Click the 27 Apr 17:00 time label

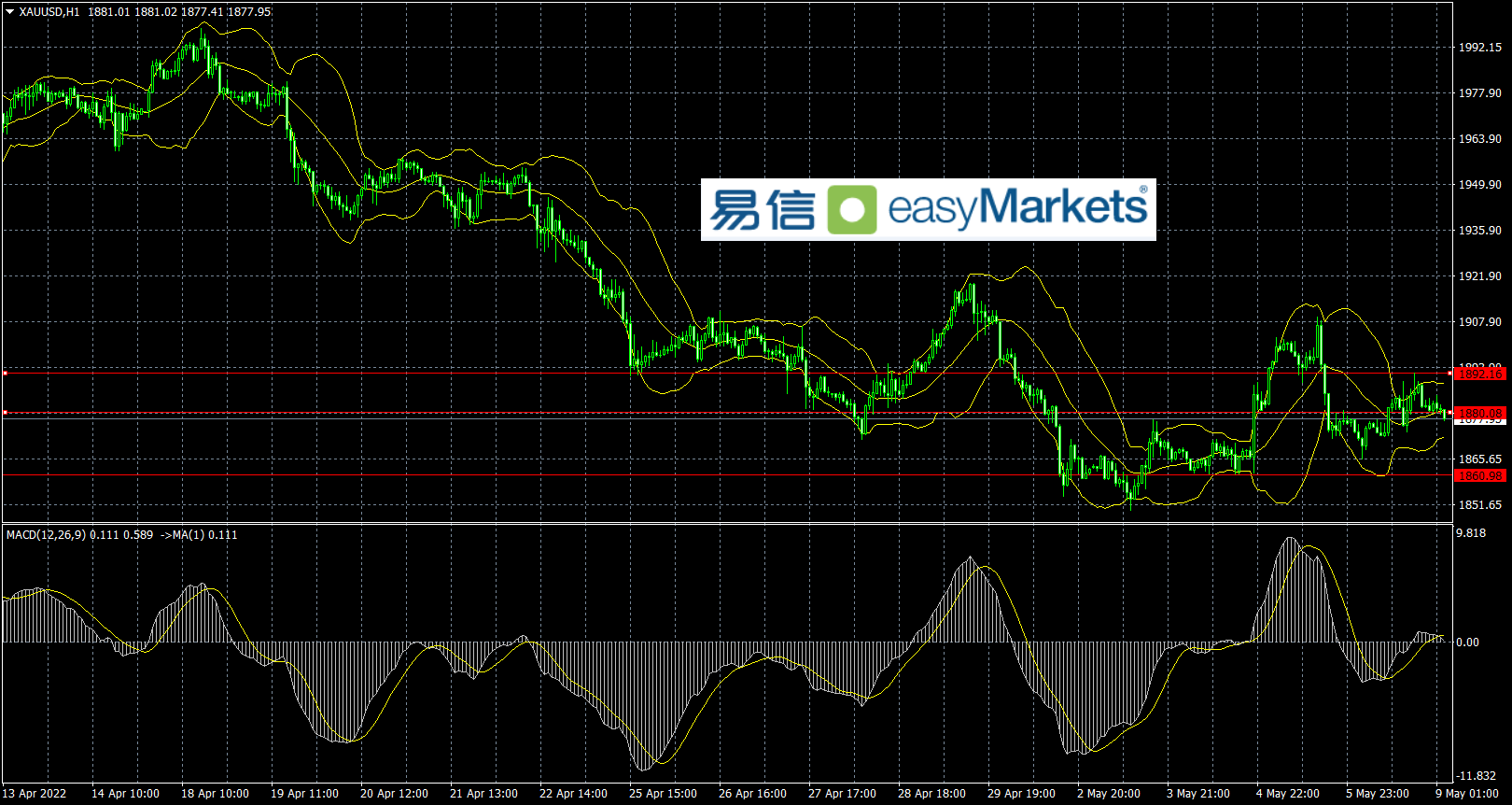click(x=842, y=794)
